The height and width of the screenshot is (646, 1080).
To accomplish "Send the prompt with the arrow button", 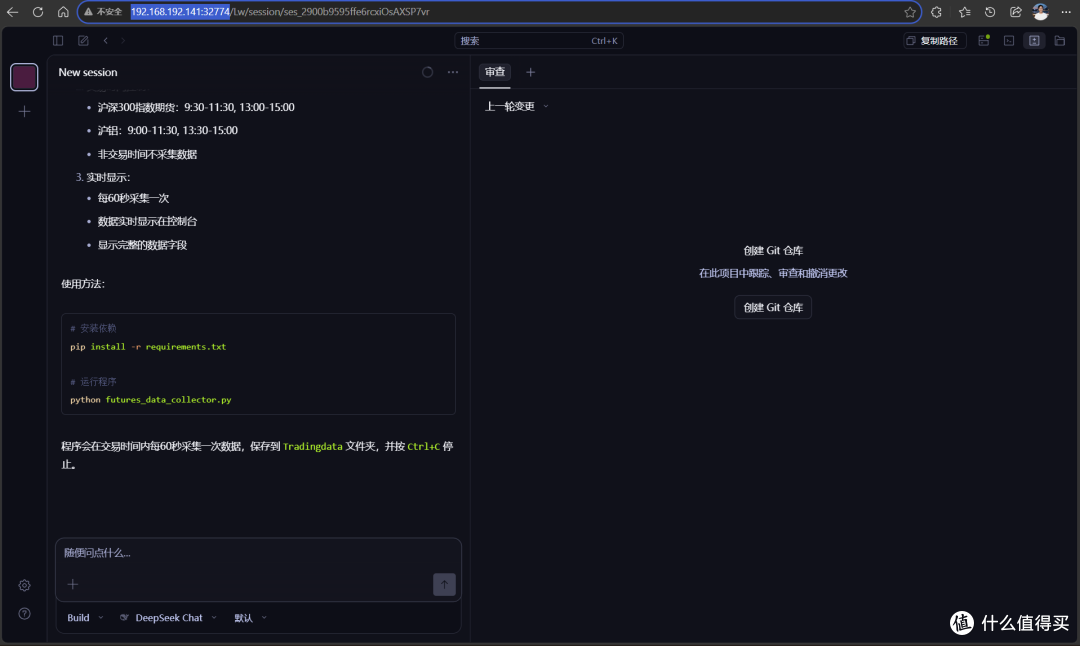I will pyautogui.click(x=444, y=584).
